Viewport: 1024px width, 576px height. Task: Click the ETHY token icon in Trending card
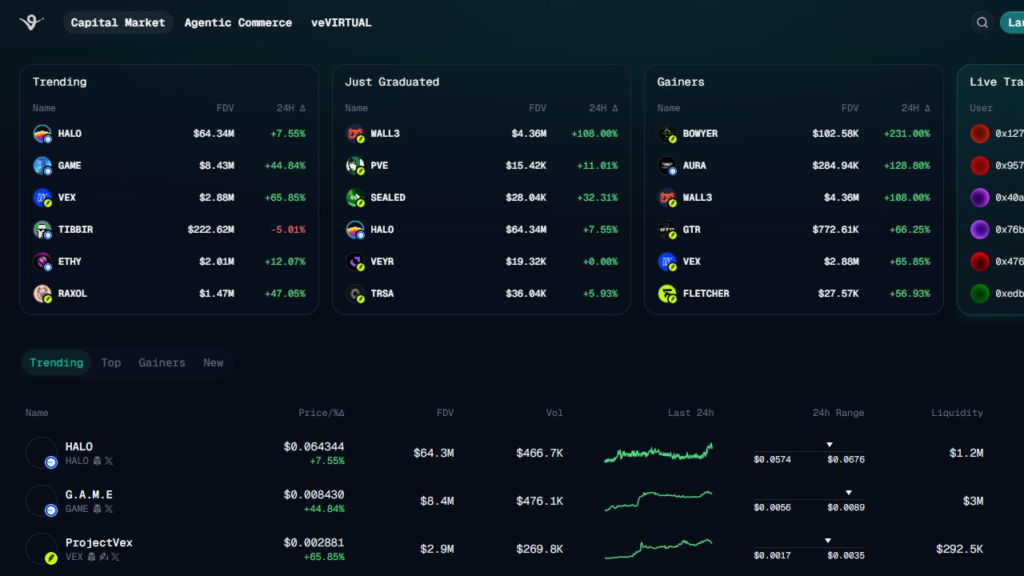tap(42, 261)
